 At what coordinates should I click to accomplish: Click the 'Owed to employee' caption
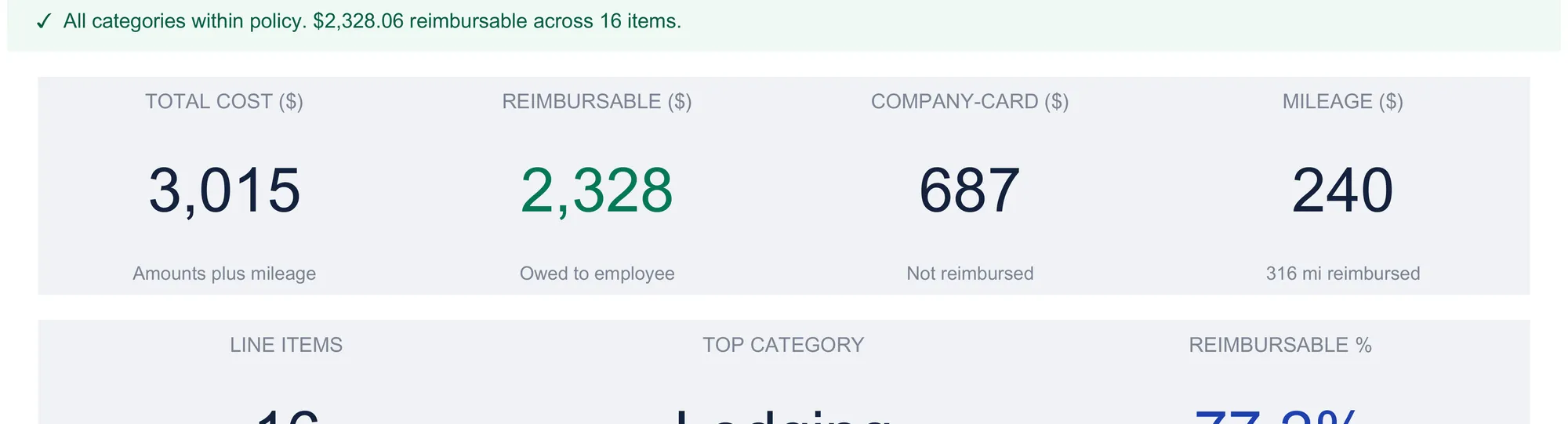tap(597, 274)
